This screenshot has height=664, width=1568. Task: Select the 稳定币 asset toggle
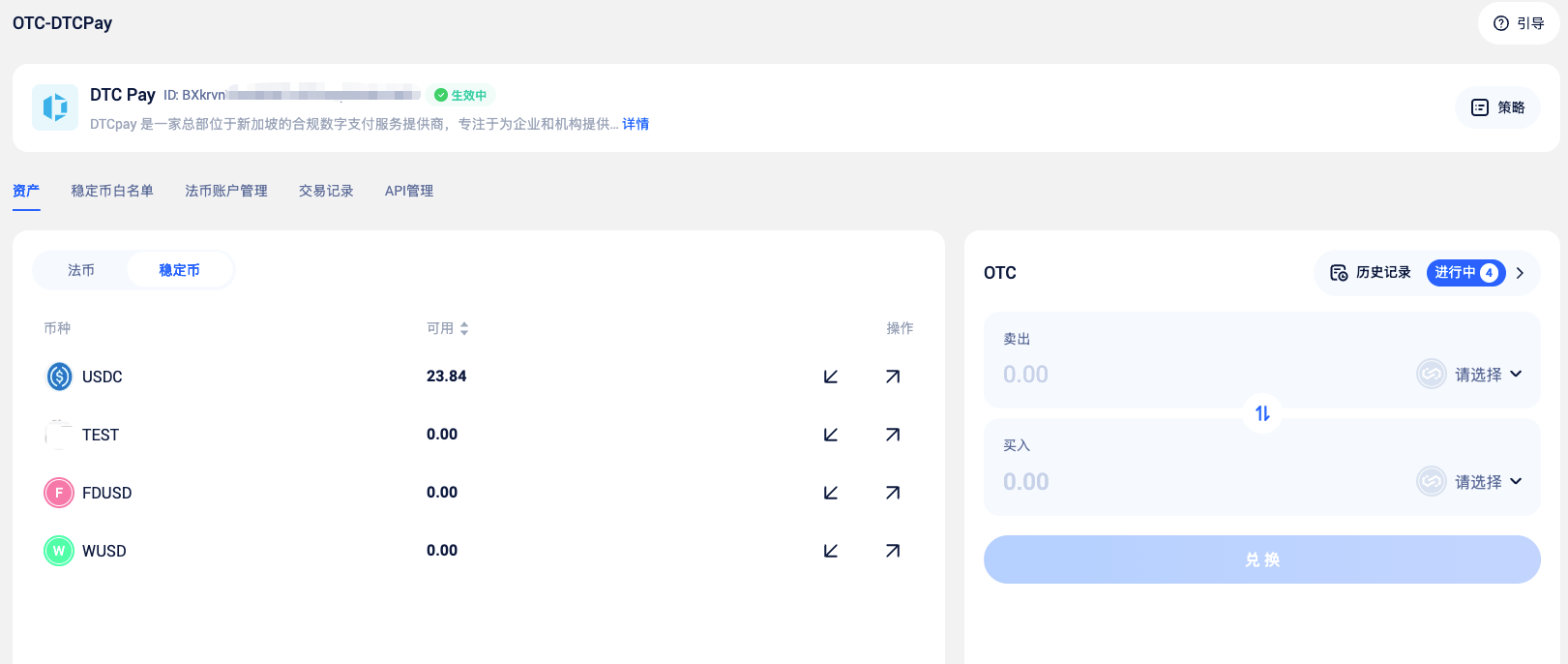coord(180,270)
